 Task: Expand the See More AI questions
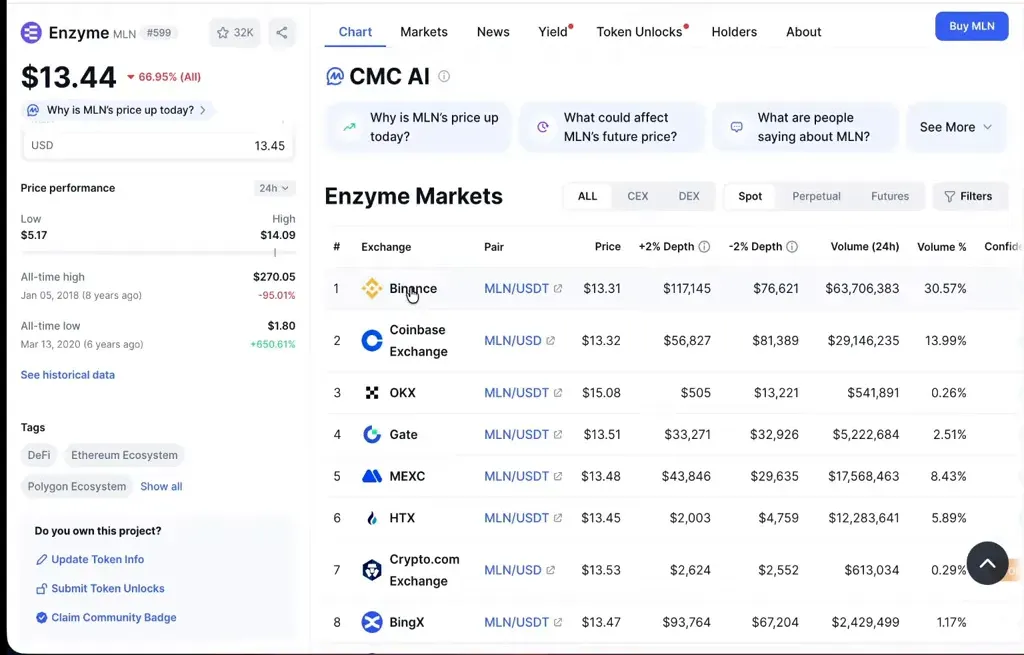click(955, 127)
